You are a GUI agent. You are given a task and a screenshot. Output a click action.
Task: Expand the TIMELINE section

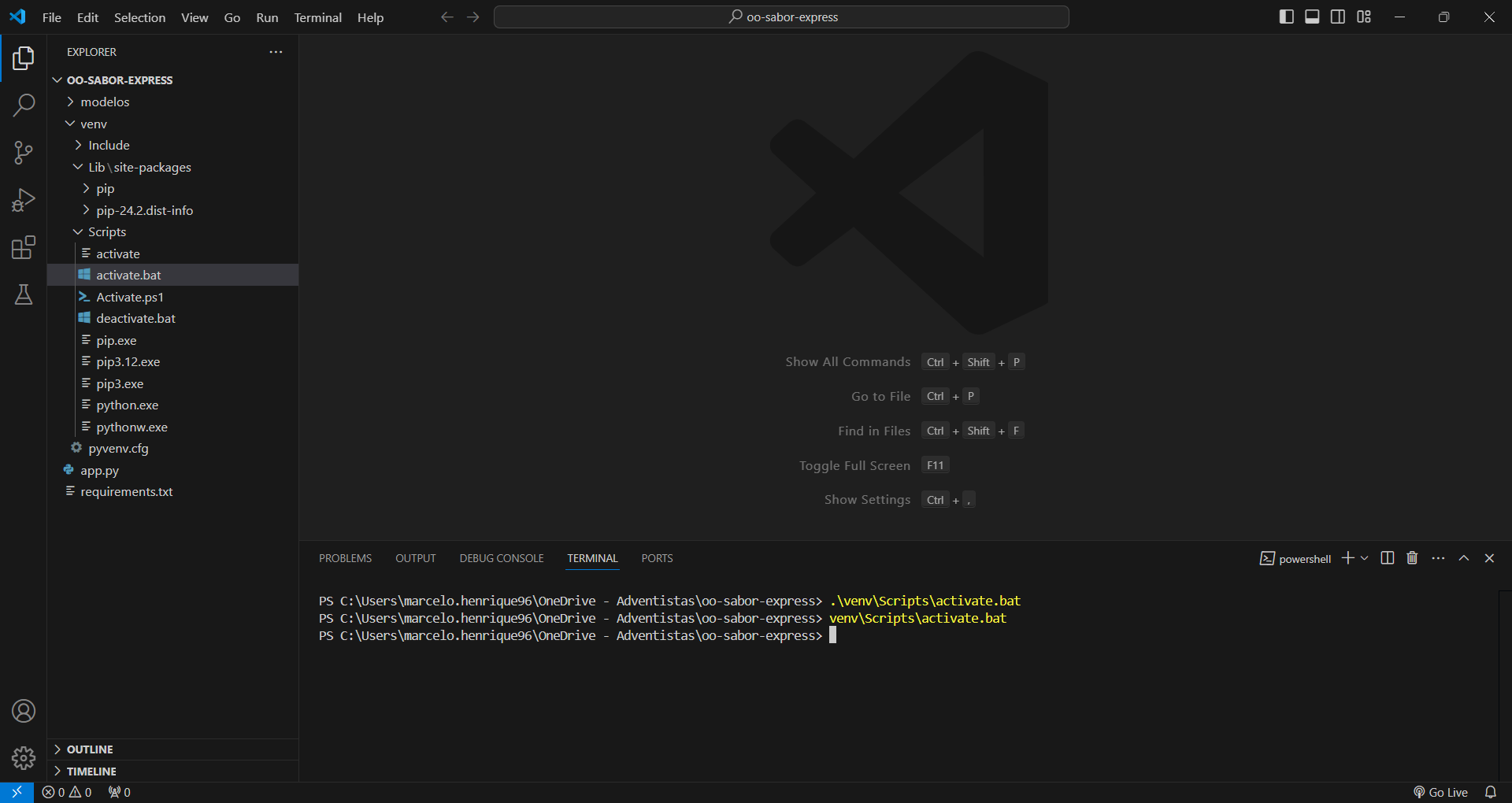click(x=173, y=772)
